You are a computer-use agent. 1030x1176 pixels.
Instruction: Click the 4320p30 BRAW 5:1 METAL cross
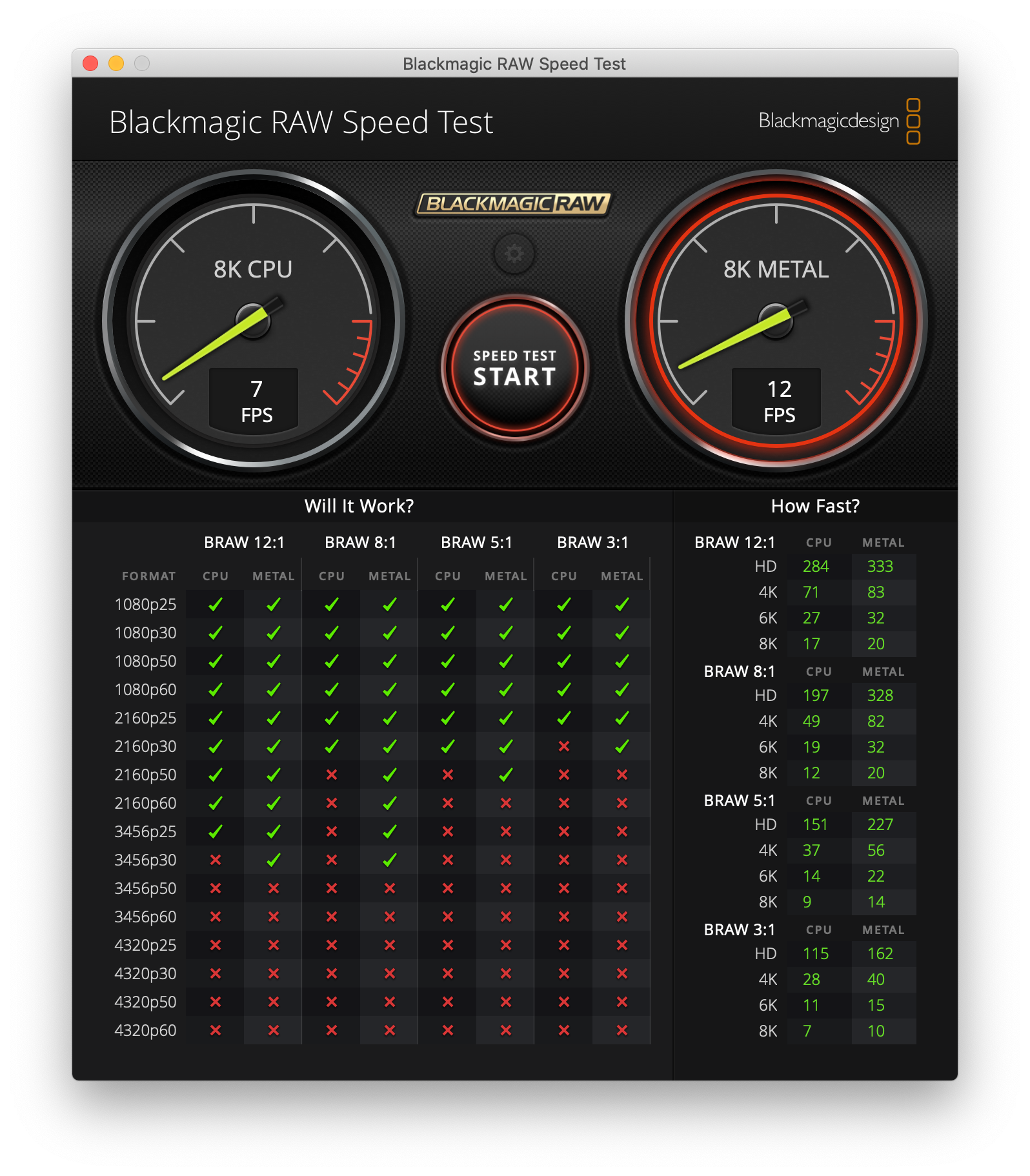(506, 974)
